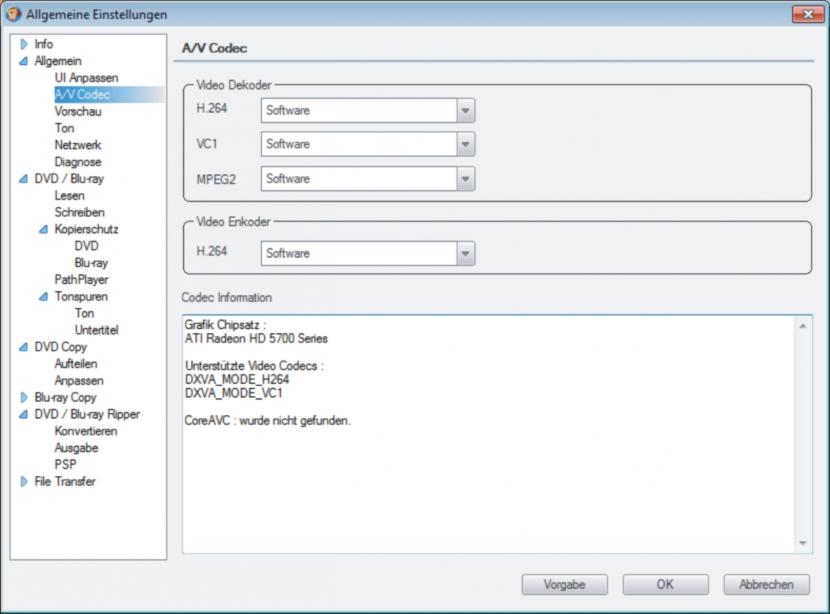This screenshot has height=614, width=830.
Task: Click the Vorgabe defaults button
Action: click(x=564, y=585)
